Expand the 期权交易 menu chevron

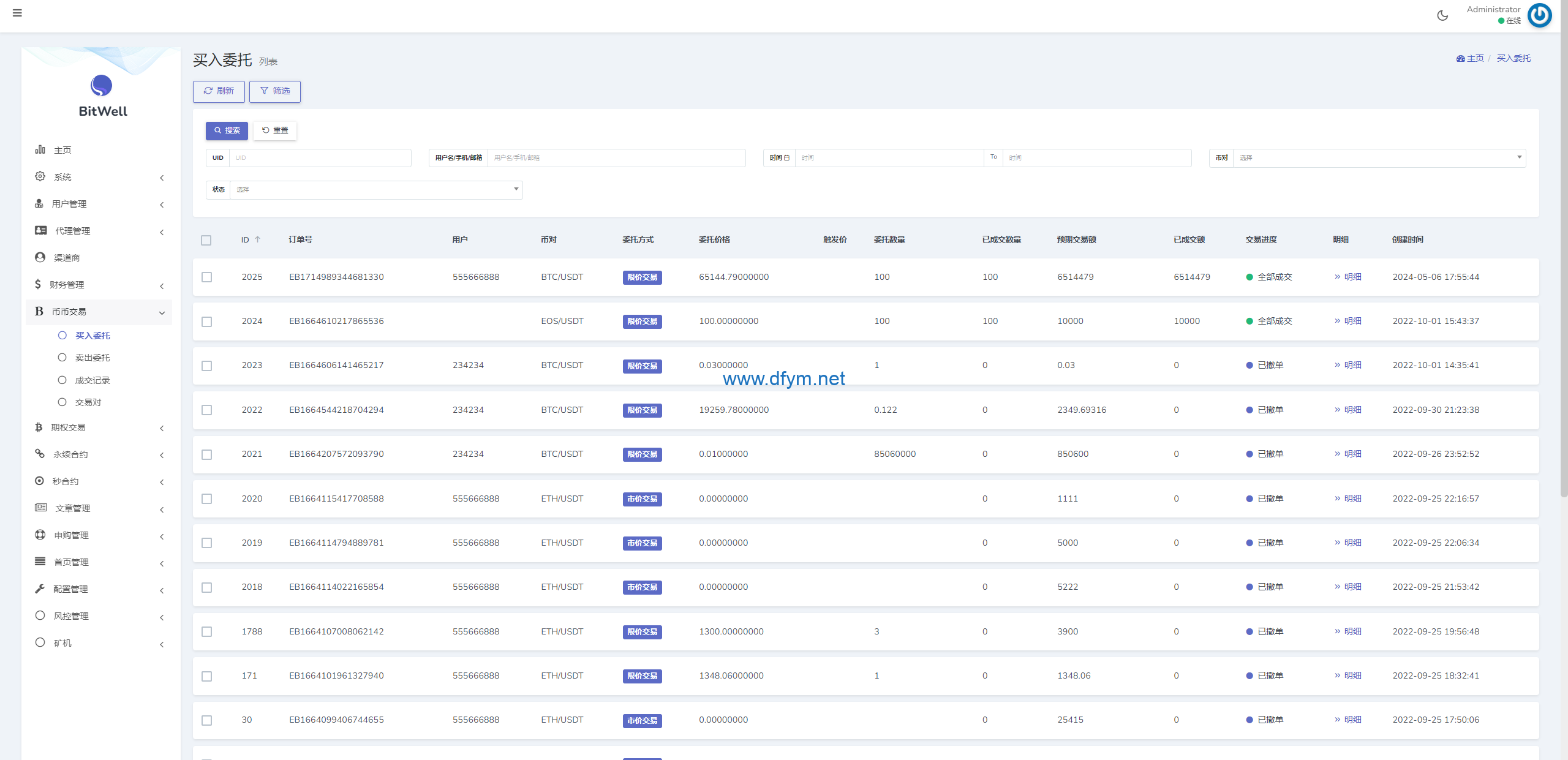click(162, 428)
